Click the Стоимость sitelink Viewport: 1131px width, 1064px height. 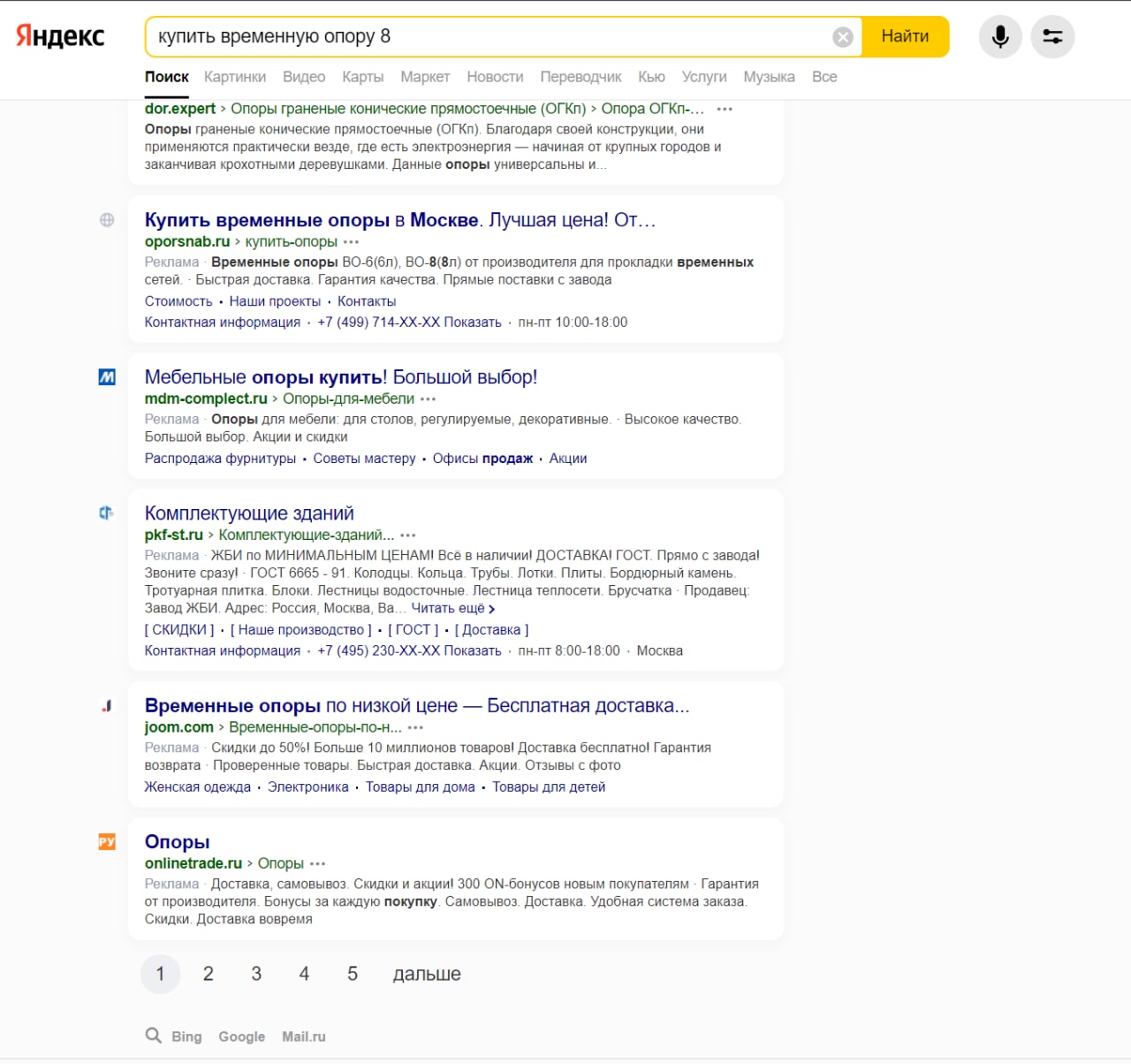pos(178,301)
